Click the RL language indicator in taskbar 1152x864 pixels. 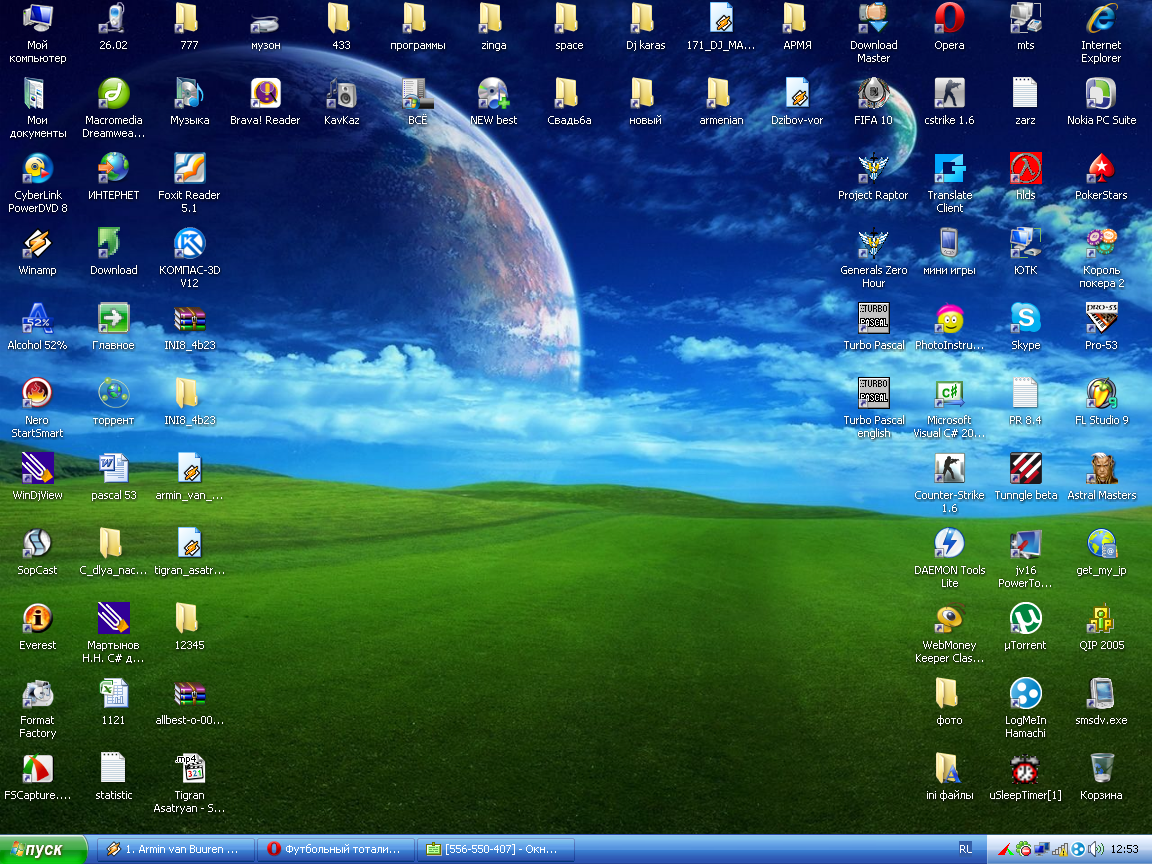(x=965, y=849)
